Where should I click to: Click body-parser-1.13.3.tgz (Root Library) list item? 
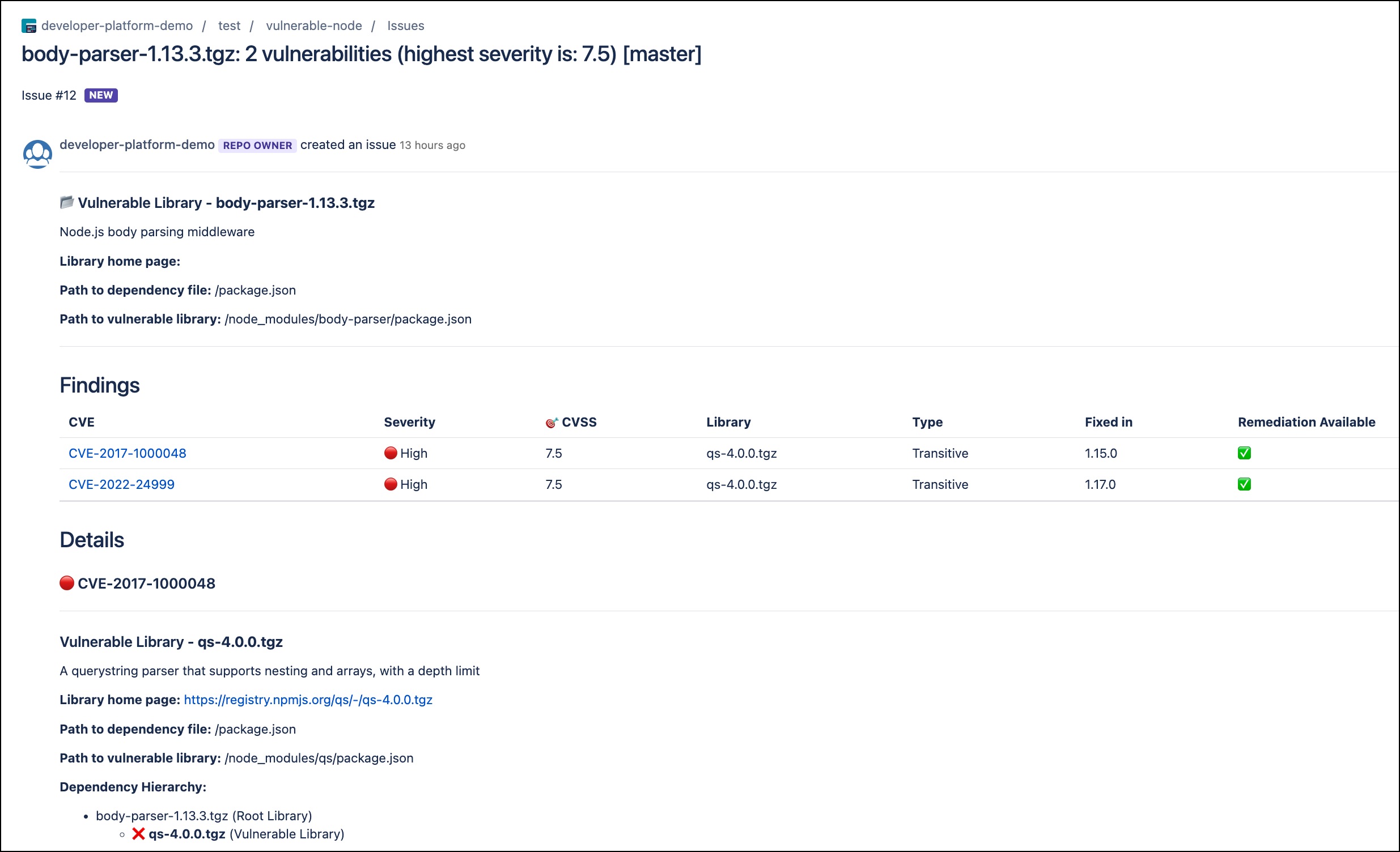tap(204, 816)
